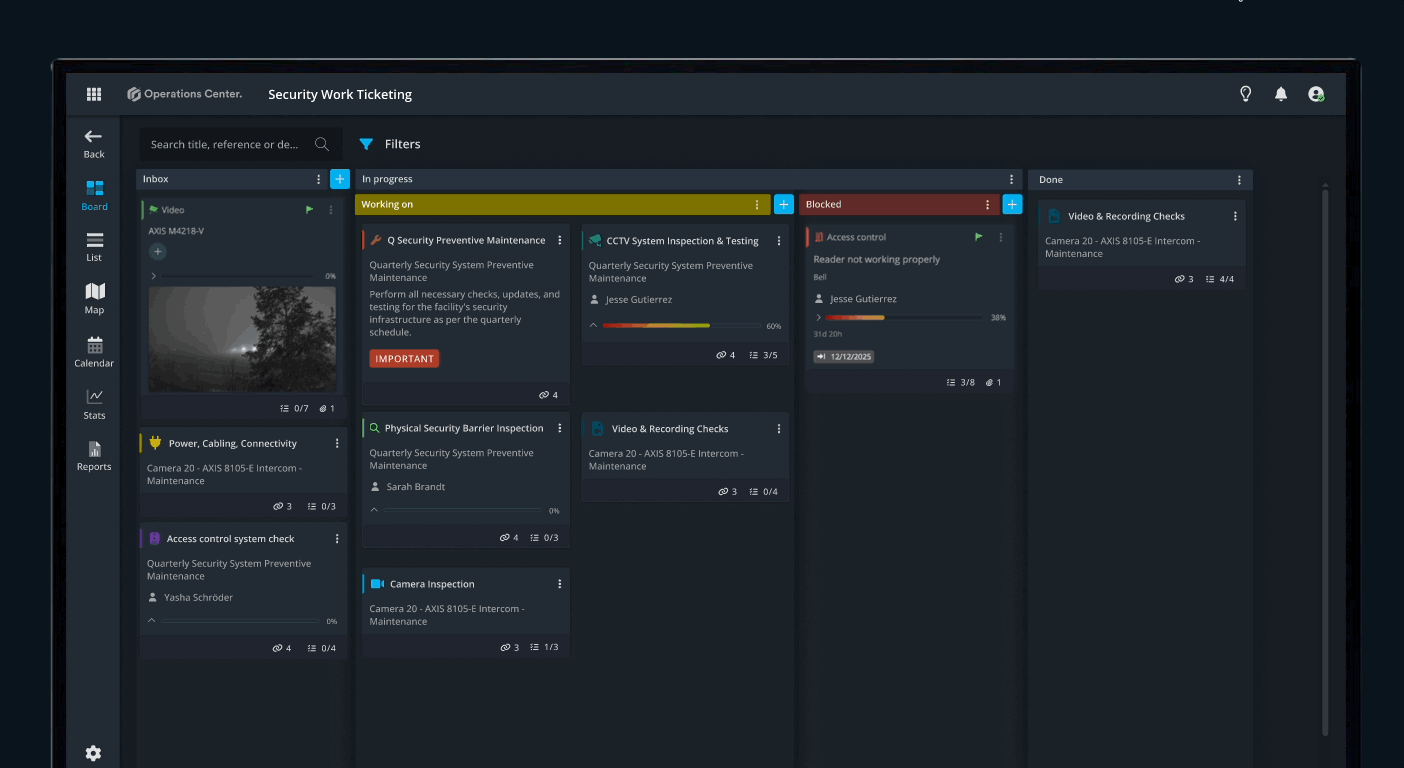Add a ticket to Inbox column

(340, 179)
